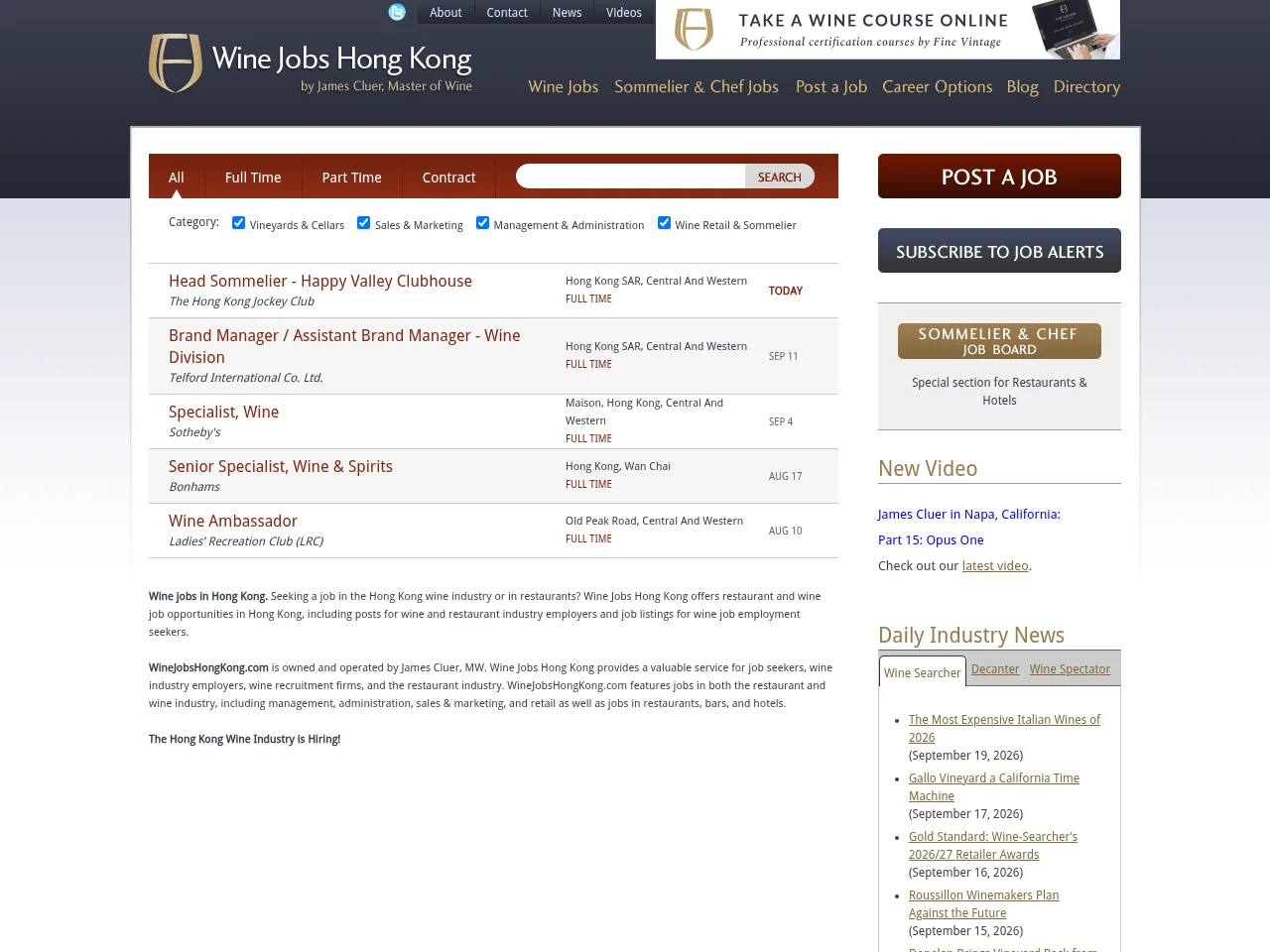Click the Wine Jobs Hong Kong logo
This screenshot has width=1270, height=952.
coord(311,63)
